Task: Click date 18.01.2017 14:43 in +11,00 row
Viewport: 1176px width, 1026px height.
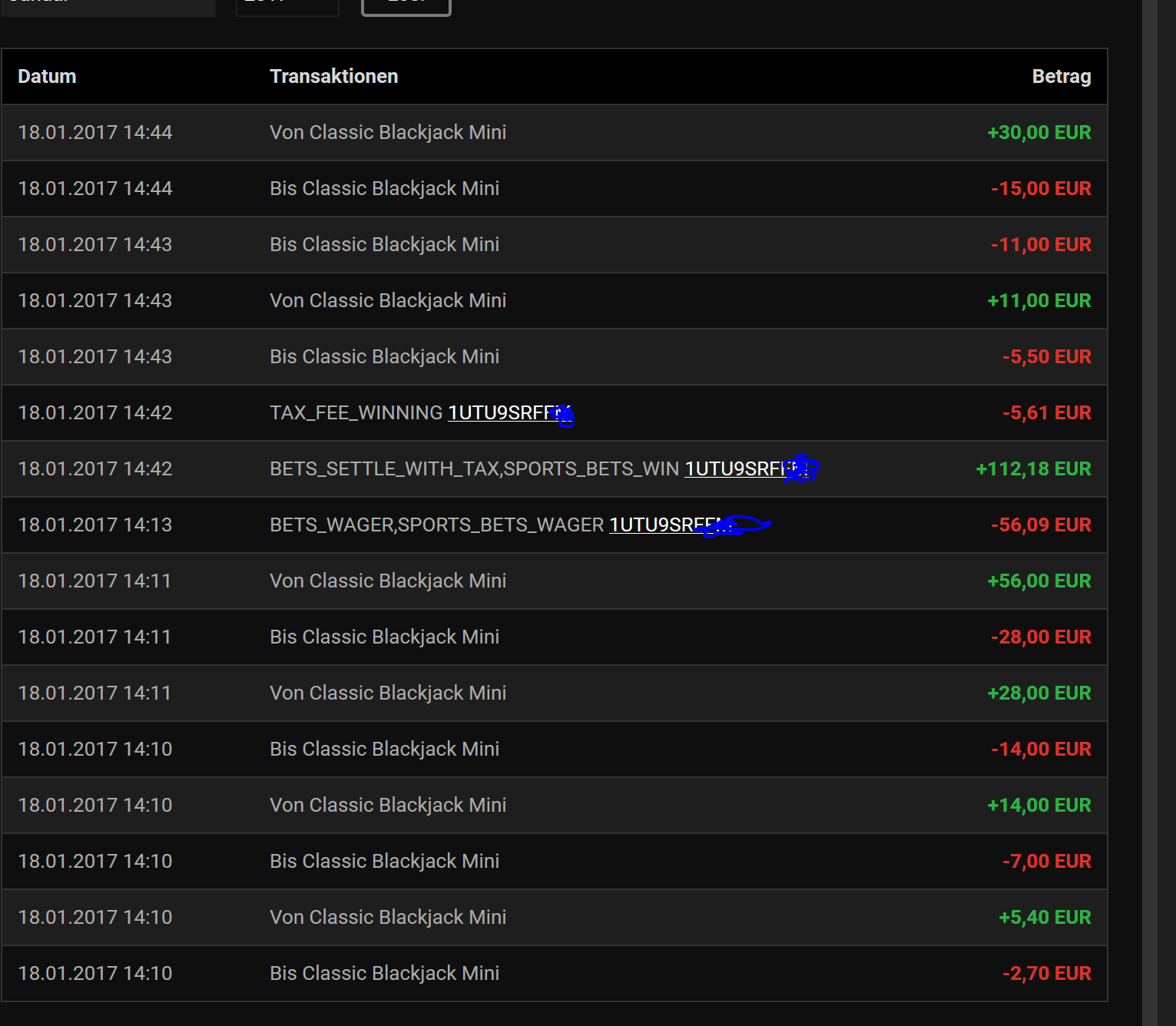Action: (95, 300)
